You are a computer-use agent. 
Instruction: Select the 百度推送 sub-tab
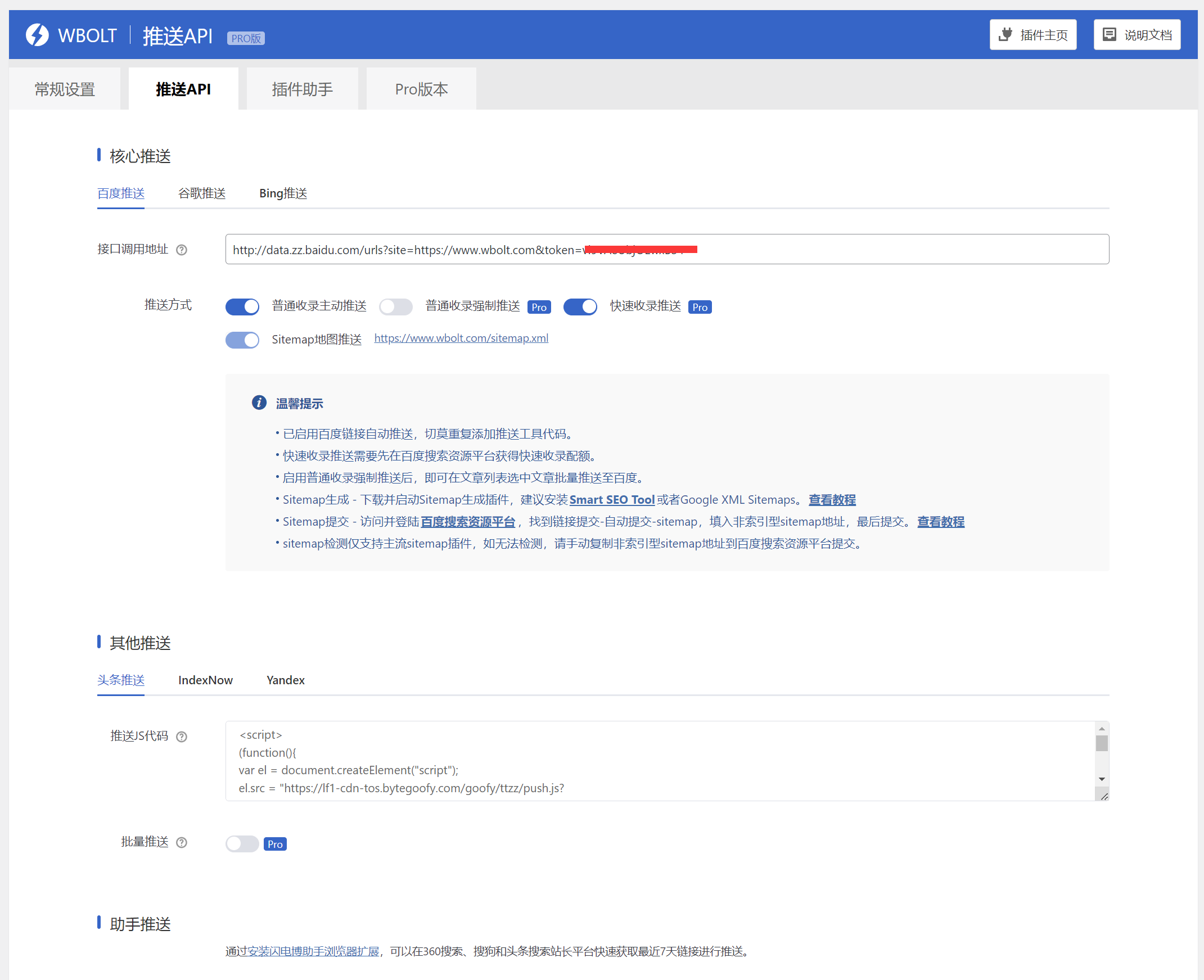click(121, 193)
